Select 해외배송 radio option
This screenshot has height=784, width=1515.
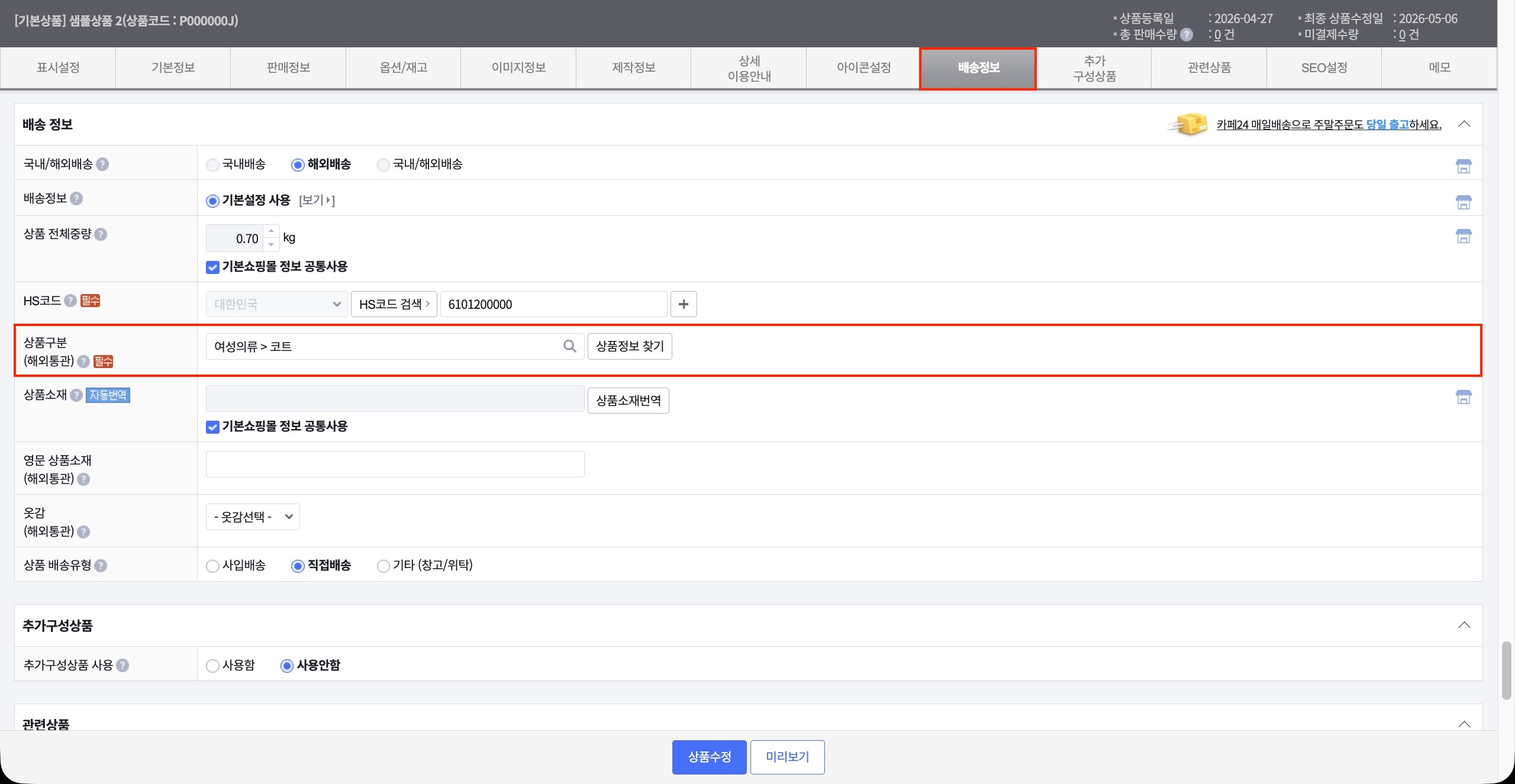point(298,165)
